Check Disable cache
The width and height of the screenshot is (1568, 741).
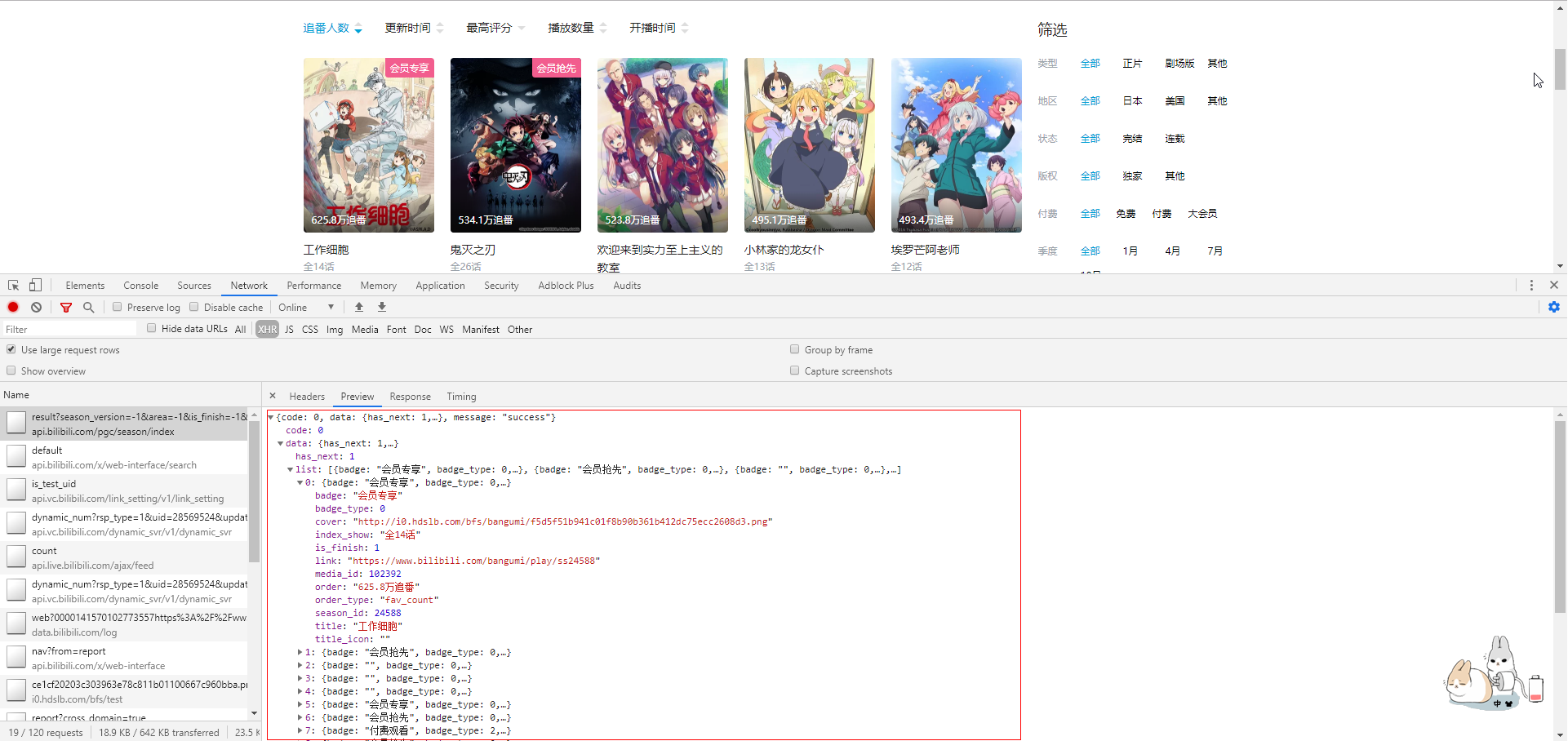click(x=193, y=306)
